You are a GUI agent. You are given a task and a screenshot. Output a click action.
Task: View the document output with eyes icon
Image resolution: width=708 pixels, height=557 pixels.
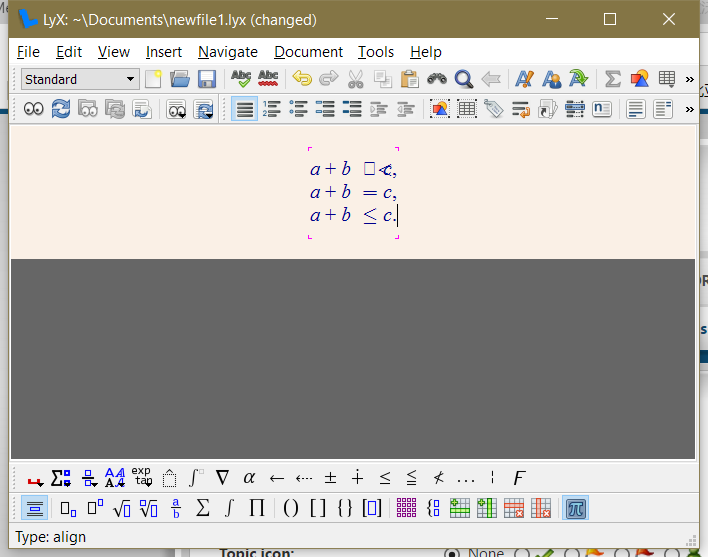pyautogui.click(x=34, y=109)
